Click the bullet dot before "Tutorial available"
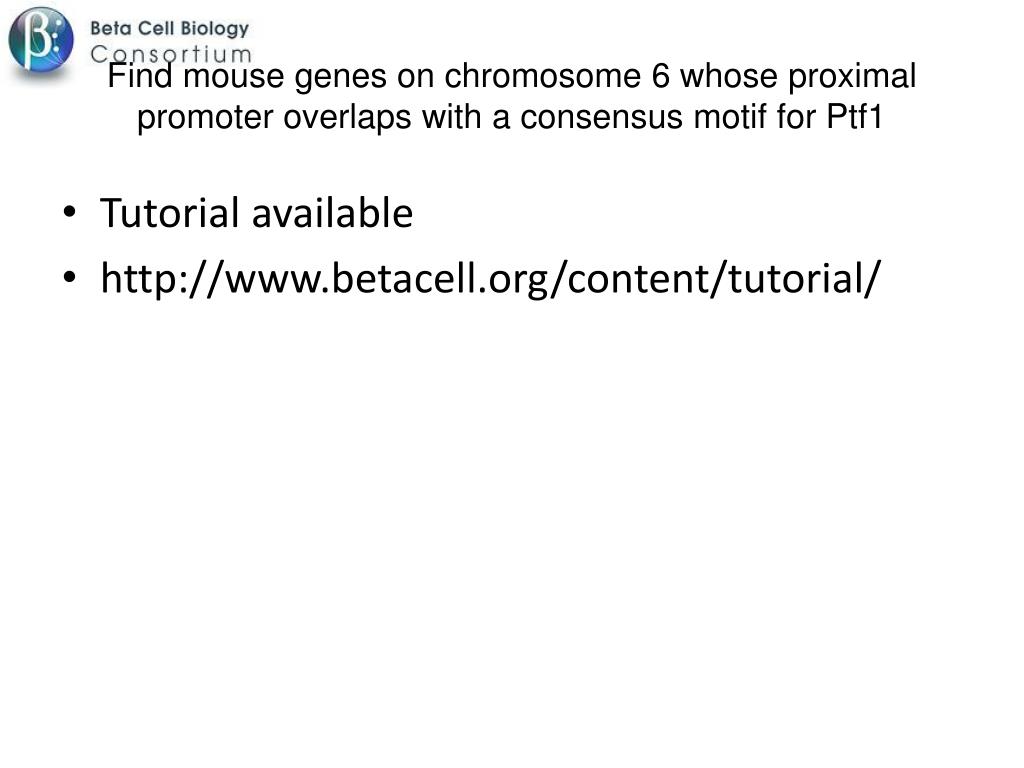Screen dimensions: 1024x768 point(70,212)
